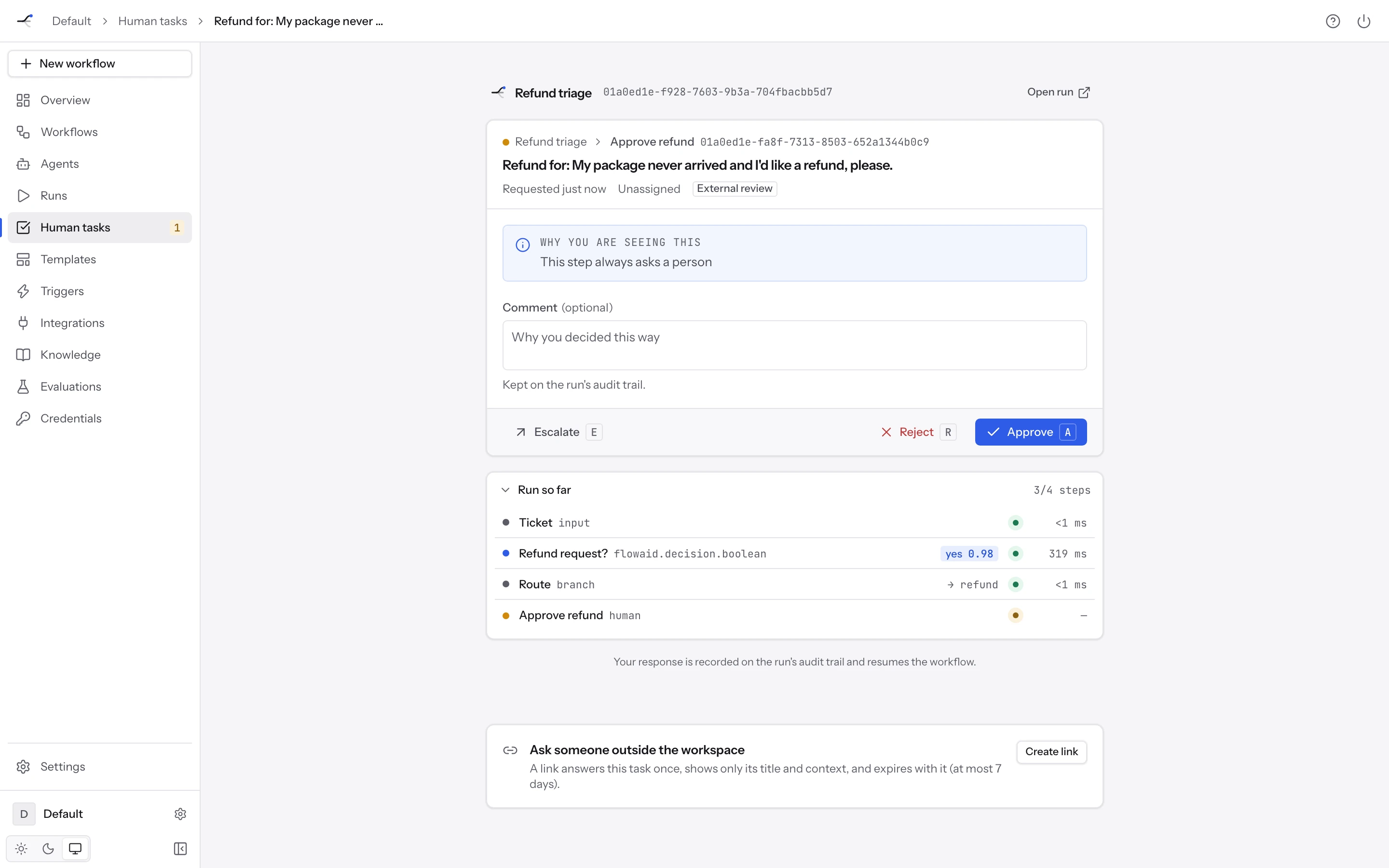The width and height of the screenshot is (1389, 868).
Task: Open Knowledge in sidebar
Action: pyautogui.click(x=100, y=355)
